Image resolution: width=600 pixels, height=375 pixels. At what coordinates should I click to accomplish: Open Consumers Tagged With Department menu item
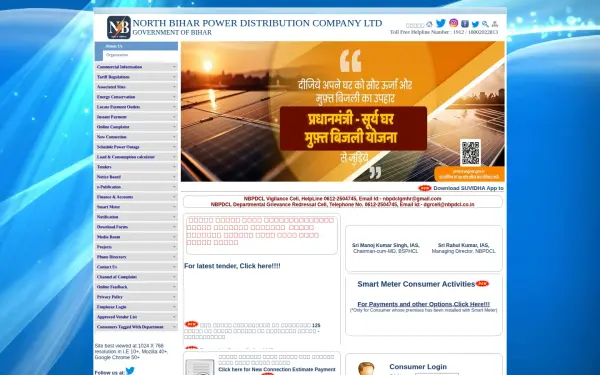[x=136, y=327]
